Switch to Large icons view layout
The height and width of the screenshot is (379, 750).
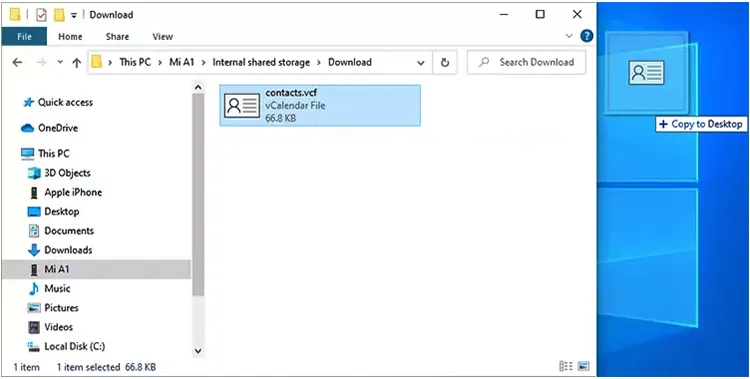[x=584, y=367]
